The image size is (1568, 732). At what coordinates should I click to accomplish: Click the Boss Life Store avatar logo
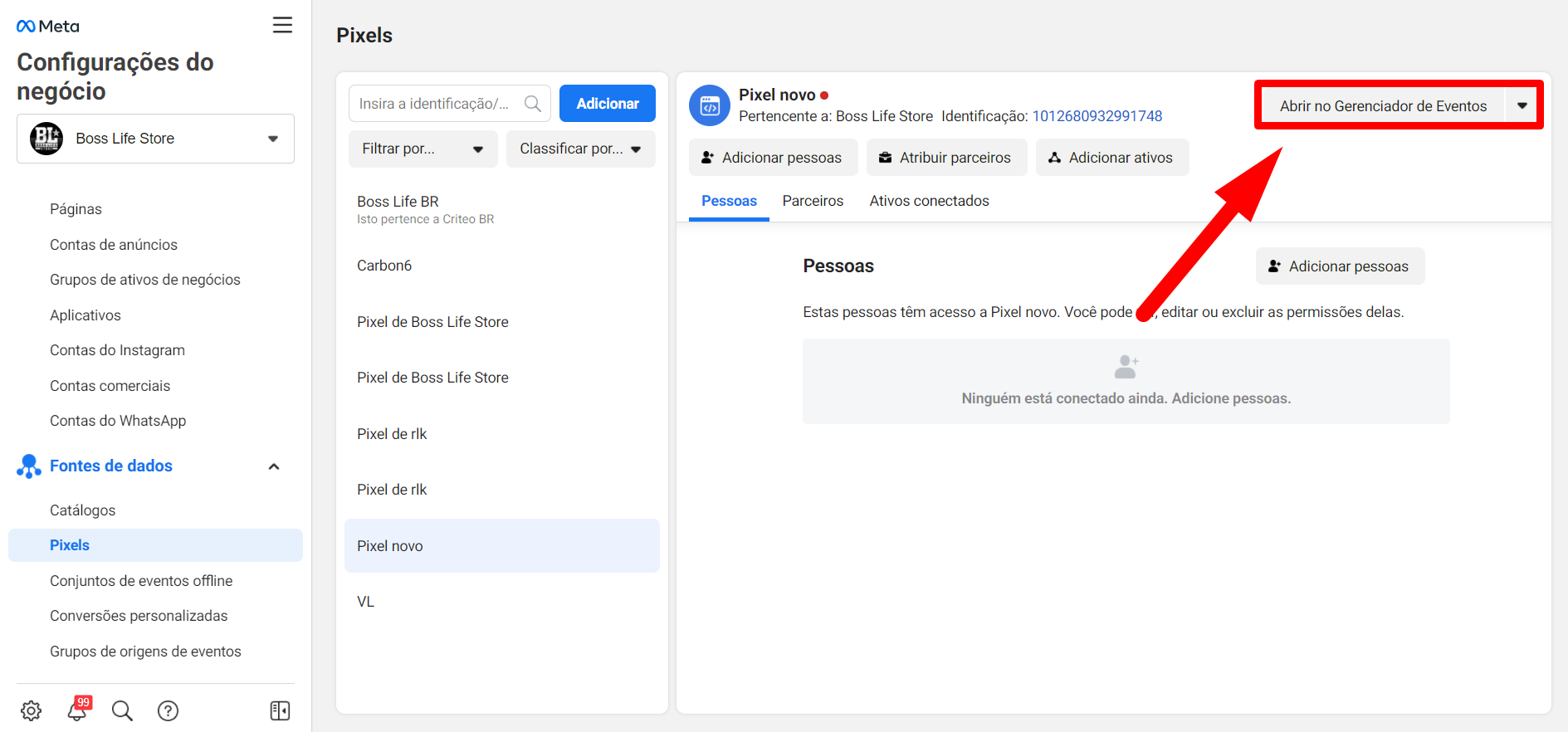[x=46, y=139]
